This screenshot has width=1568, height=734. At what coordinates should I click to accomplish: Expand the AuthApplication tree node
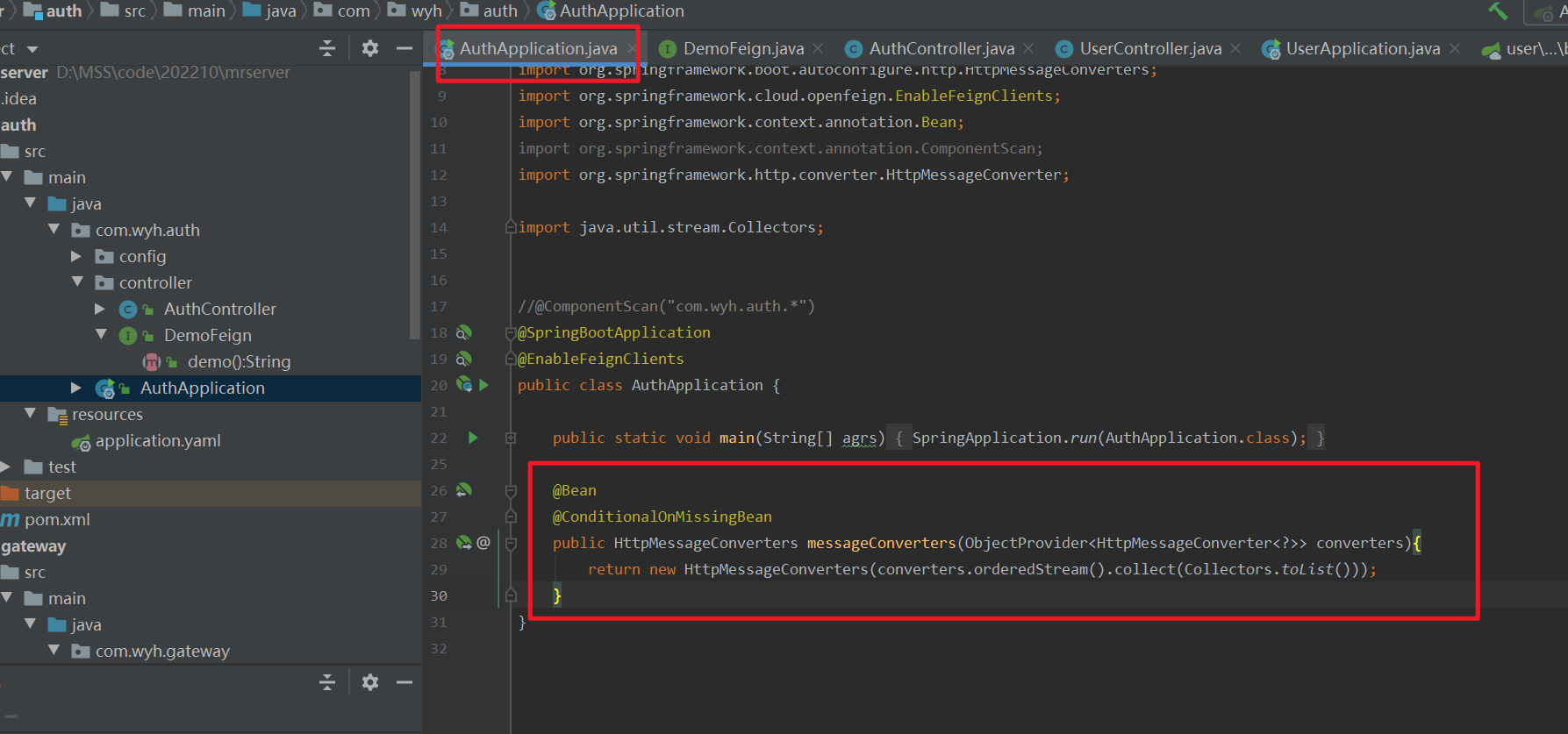coord(76,388)
